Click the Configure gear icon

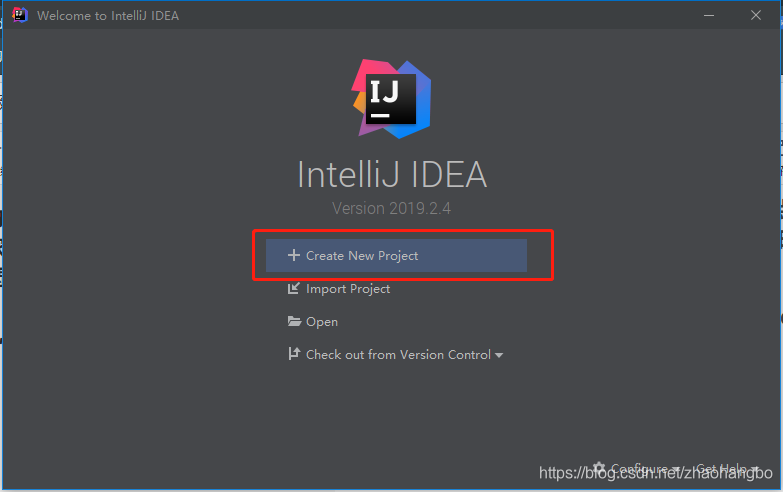(599, 469)
